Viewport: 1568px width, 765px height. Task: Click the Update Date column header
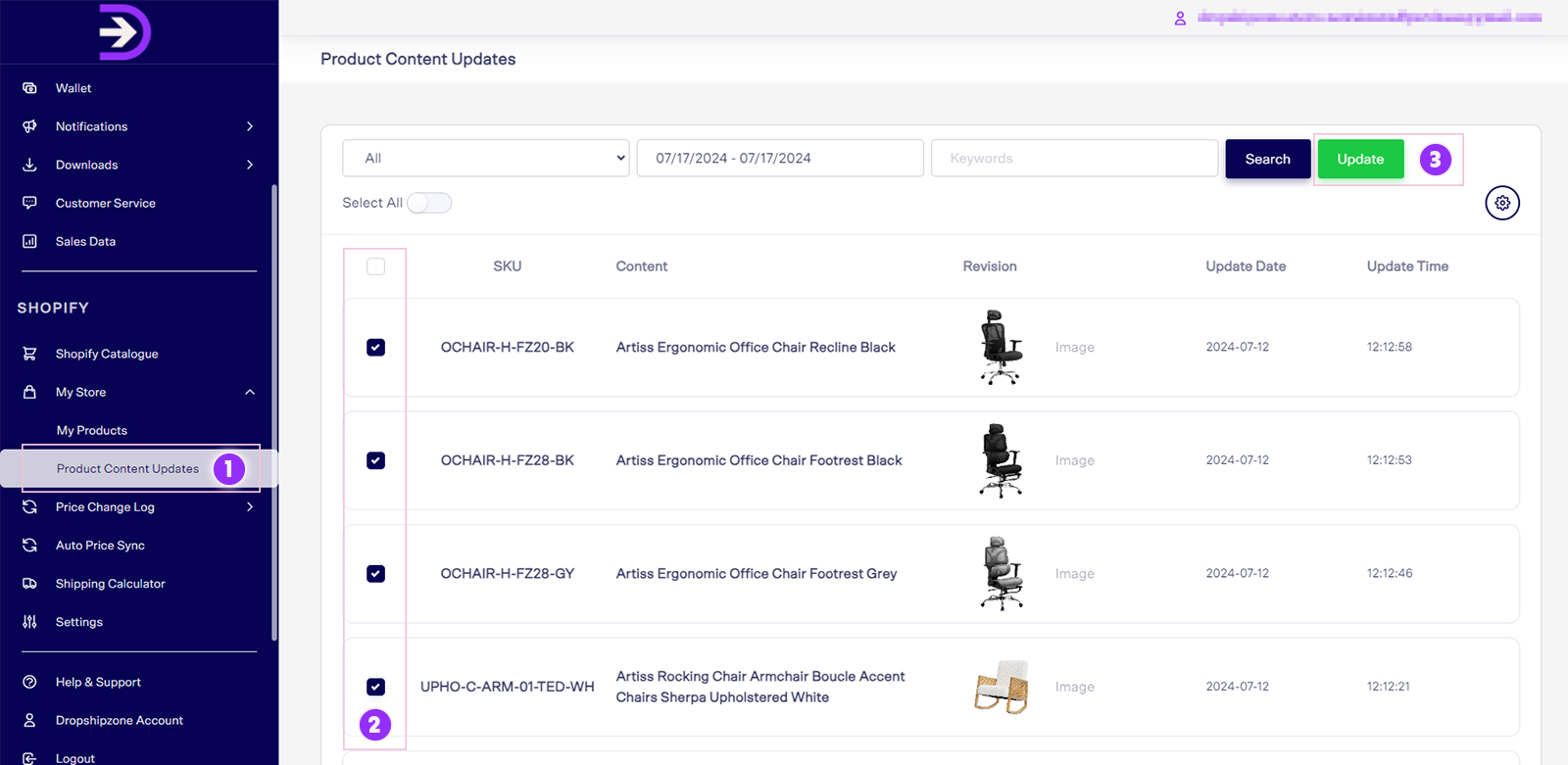pos(1246,266)
